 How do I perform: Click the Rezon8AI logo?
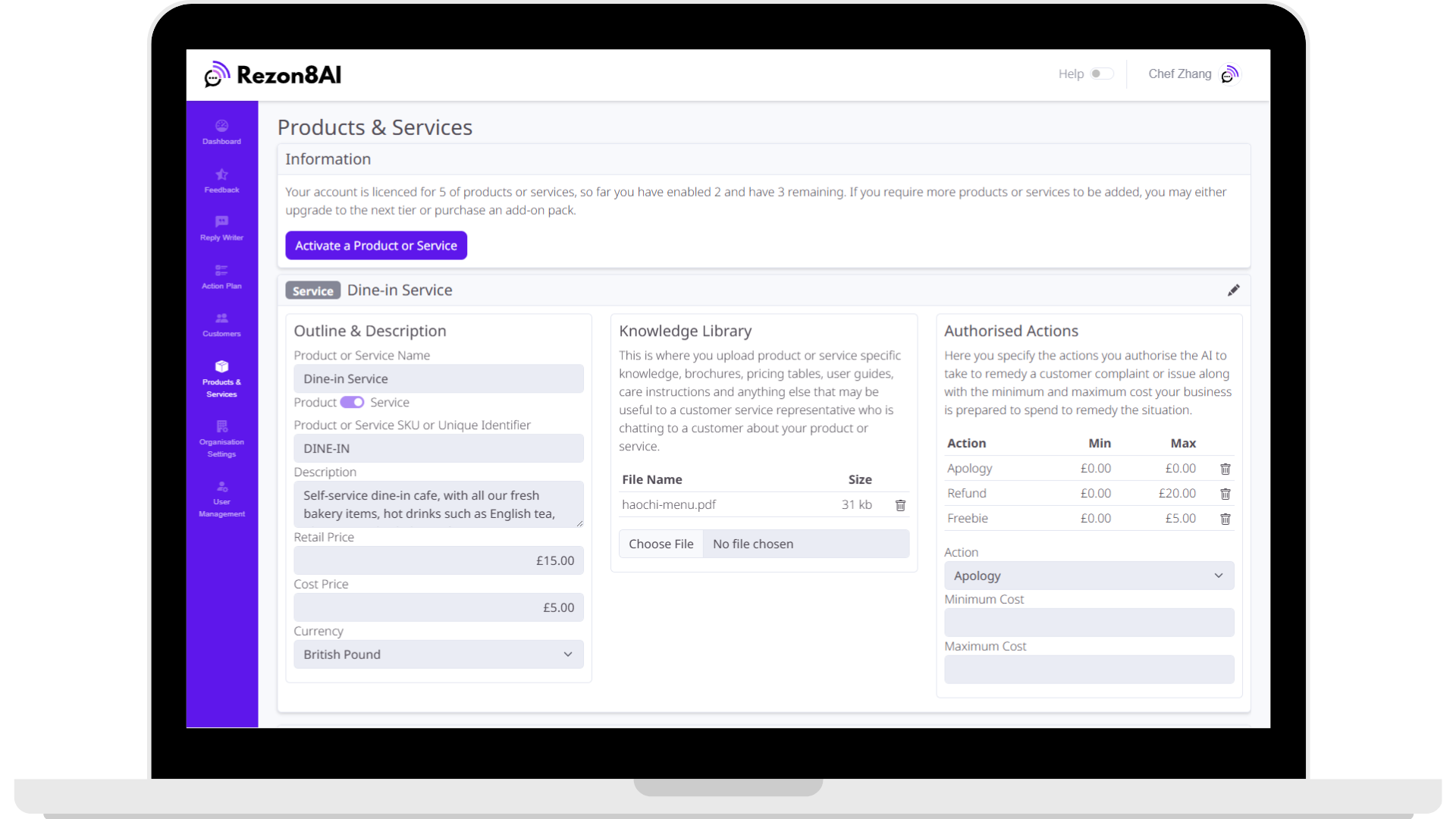pyautogui.click(x=274, y=74)
